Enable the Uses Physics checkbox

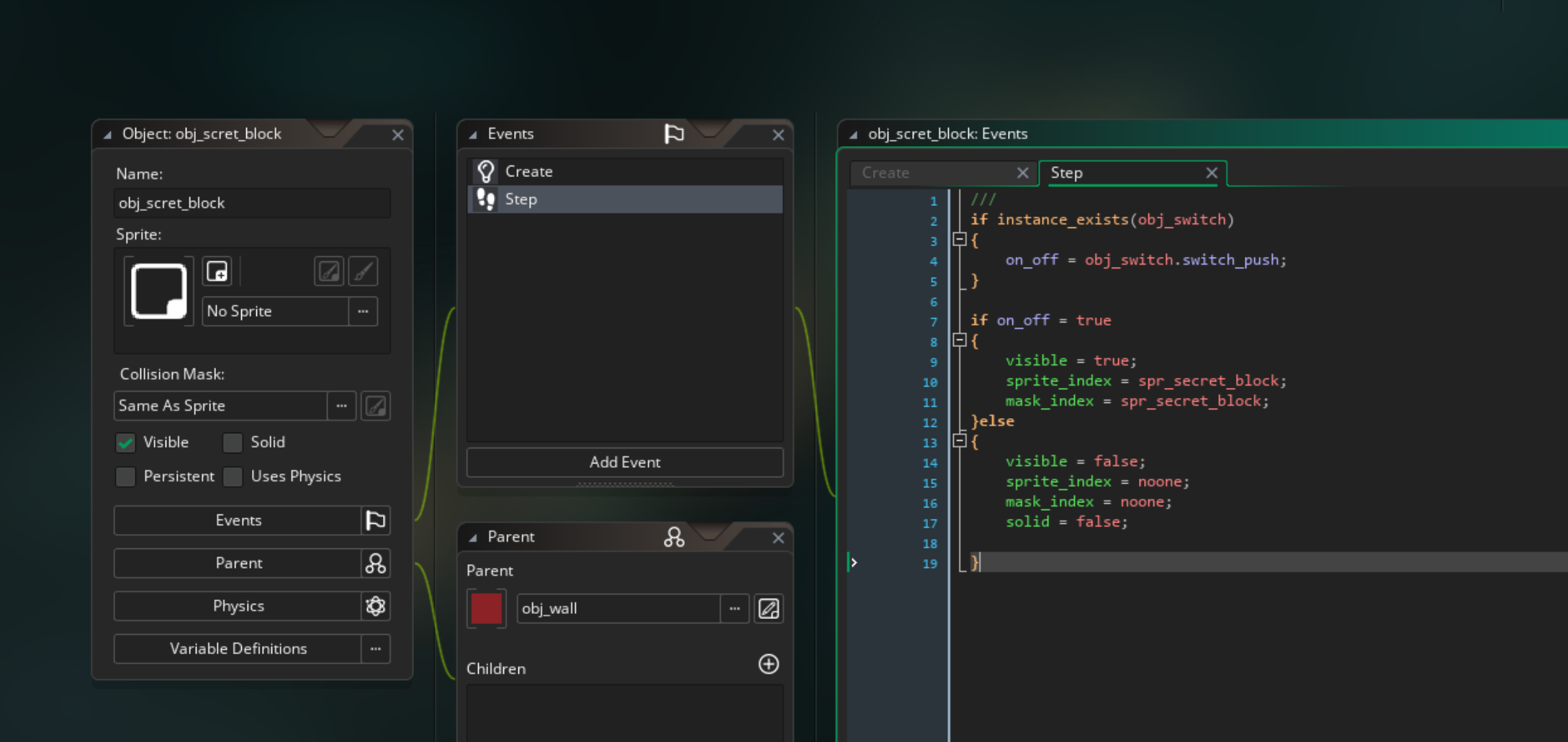click(x=233, y=476)
